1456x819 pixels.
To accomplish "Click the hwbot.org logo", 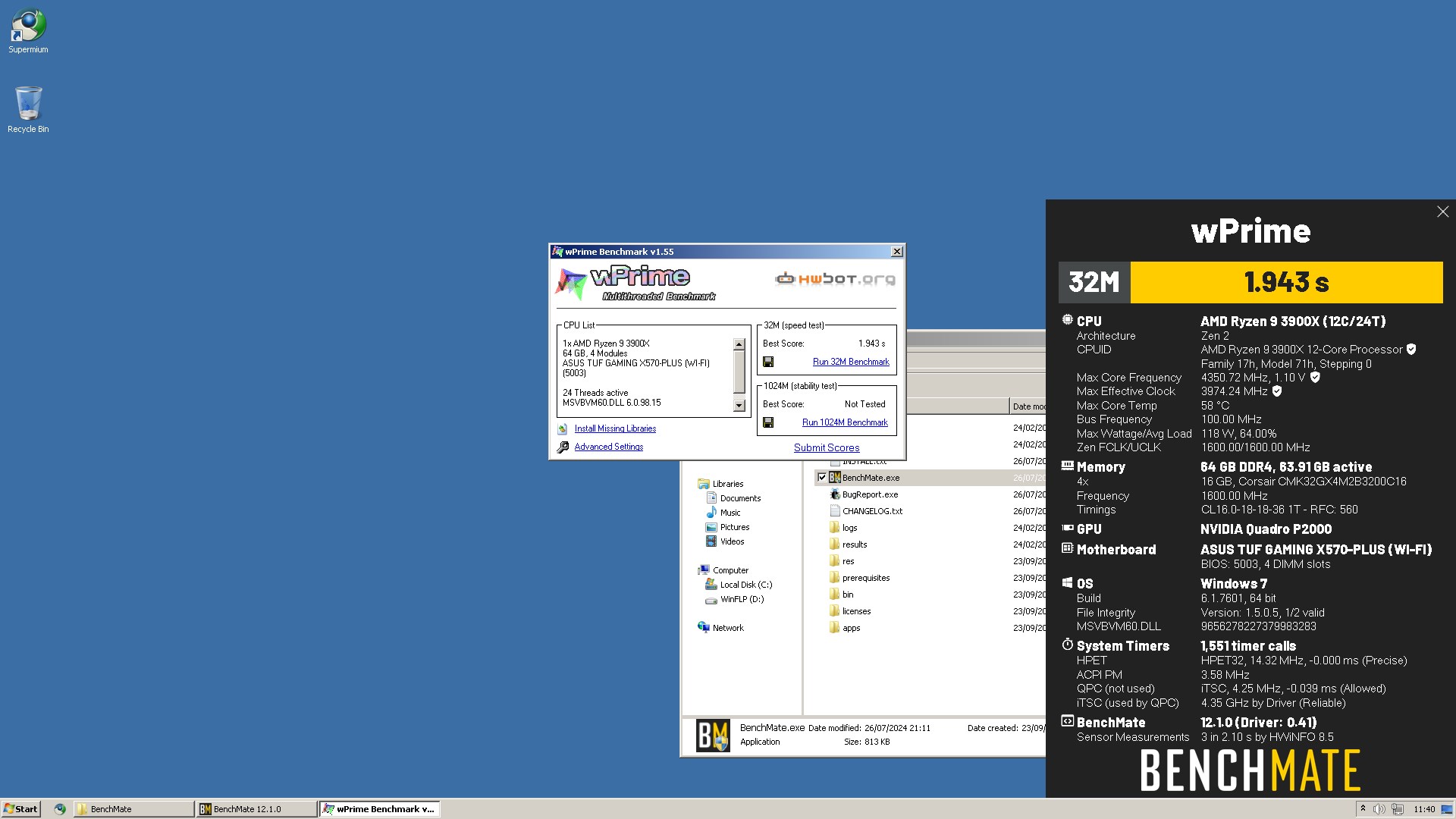I will point(835,279).
